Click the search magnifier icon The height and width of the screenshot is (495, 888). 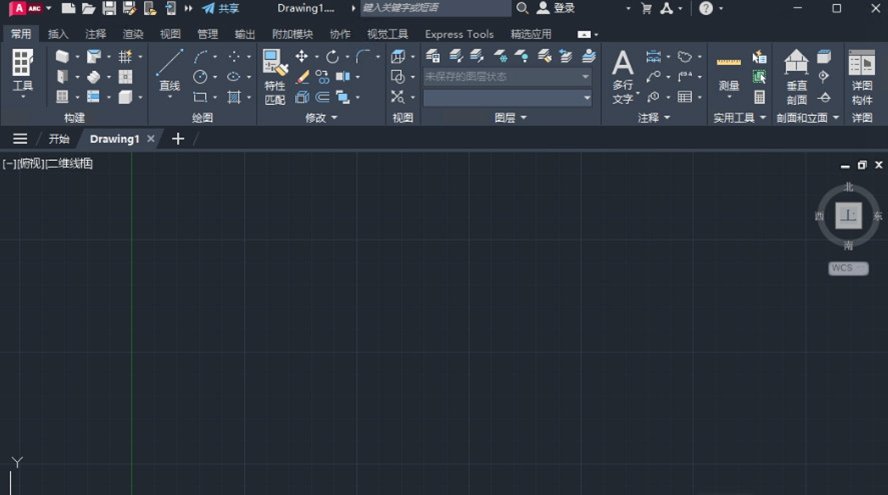pyautogui.click(x=522, y=8)
